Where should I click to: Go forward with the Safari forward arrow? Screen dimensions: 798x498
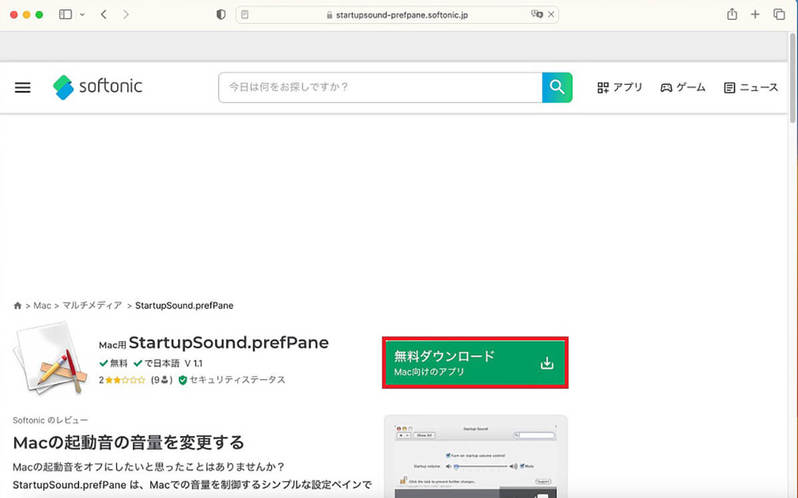126,14
